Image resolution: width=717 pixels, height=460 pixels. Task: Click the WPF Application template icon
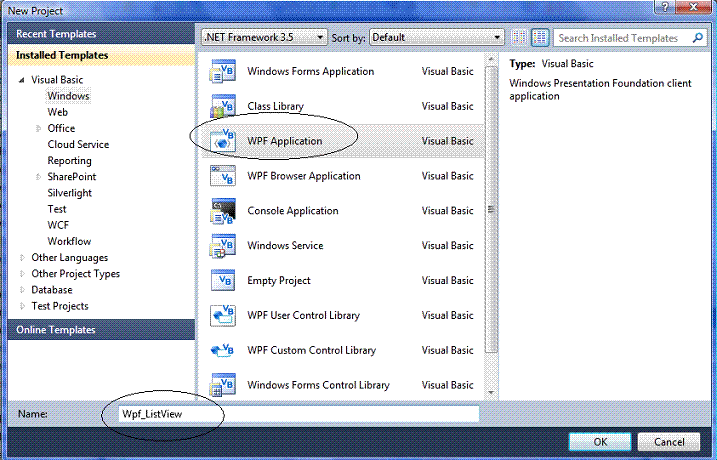tap(223, 141)
